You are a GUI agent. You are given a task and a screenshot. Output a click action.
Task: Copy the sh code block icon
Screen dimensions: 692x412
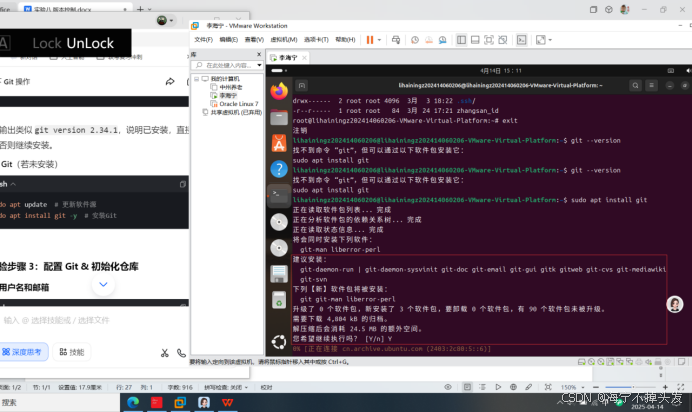(x=183, y=184)
